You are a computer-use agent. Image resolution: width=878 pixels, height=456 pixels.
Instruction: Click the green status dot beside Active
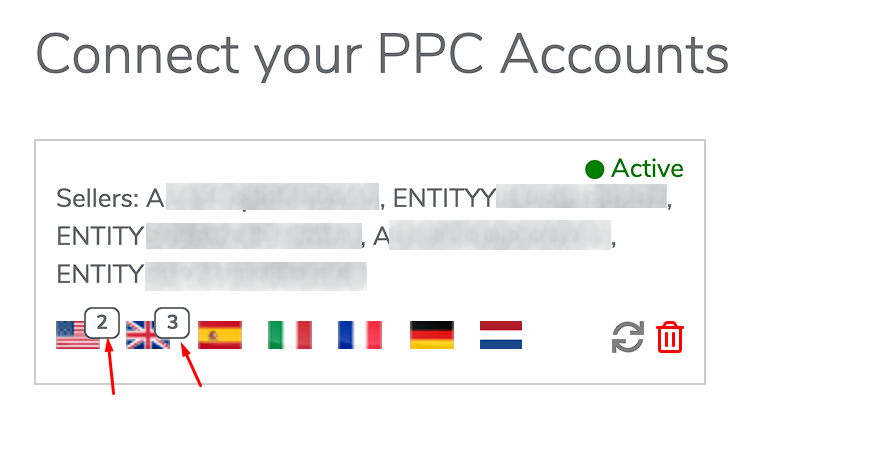click(x=595, y=169)
